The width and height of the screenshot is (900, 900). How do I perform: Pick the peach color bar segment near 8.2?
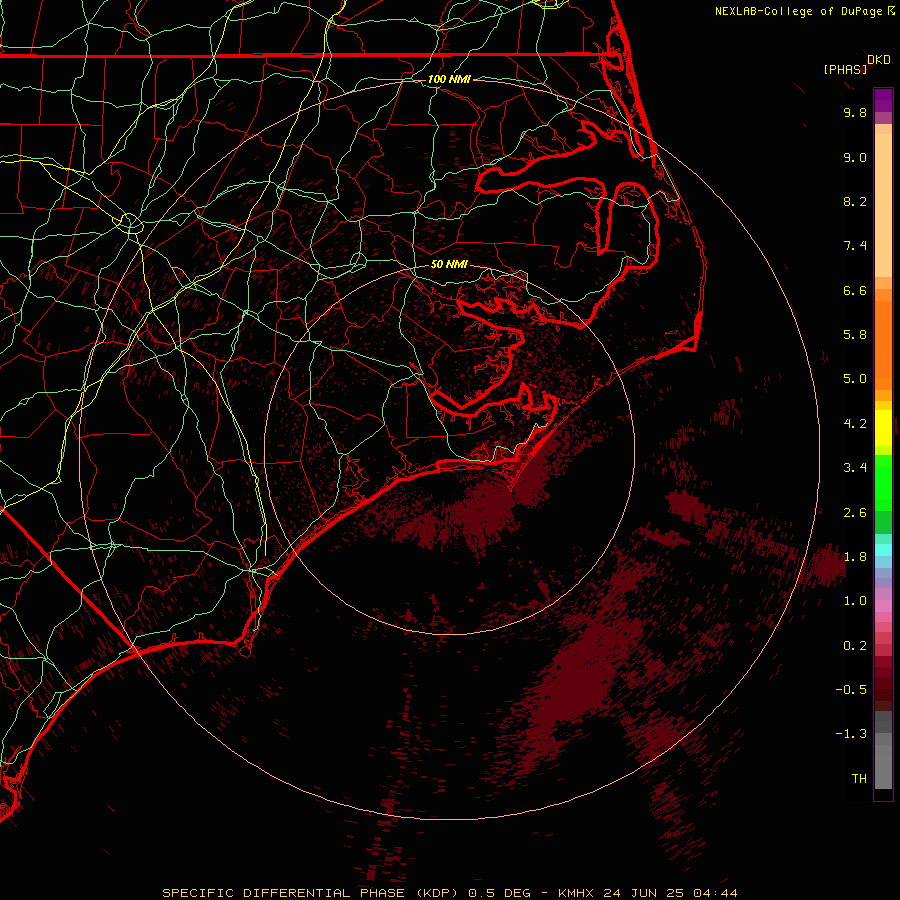[x=883, y=207]
